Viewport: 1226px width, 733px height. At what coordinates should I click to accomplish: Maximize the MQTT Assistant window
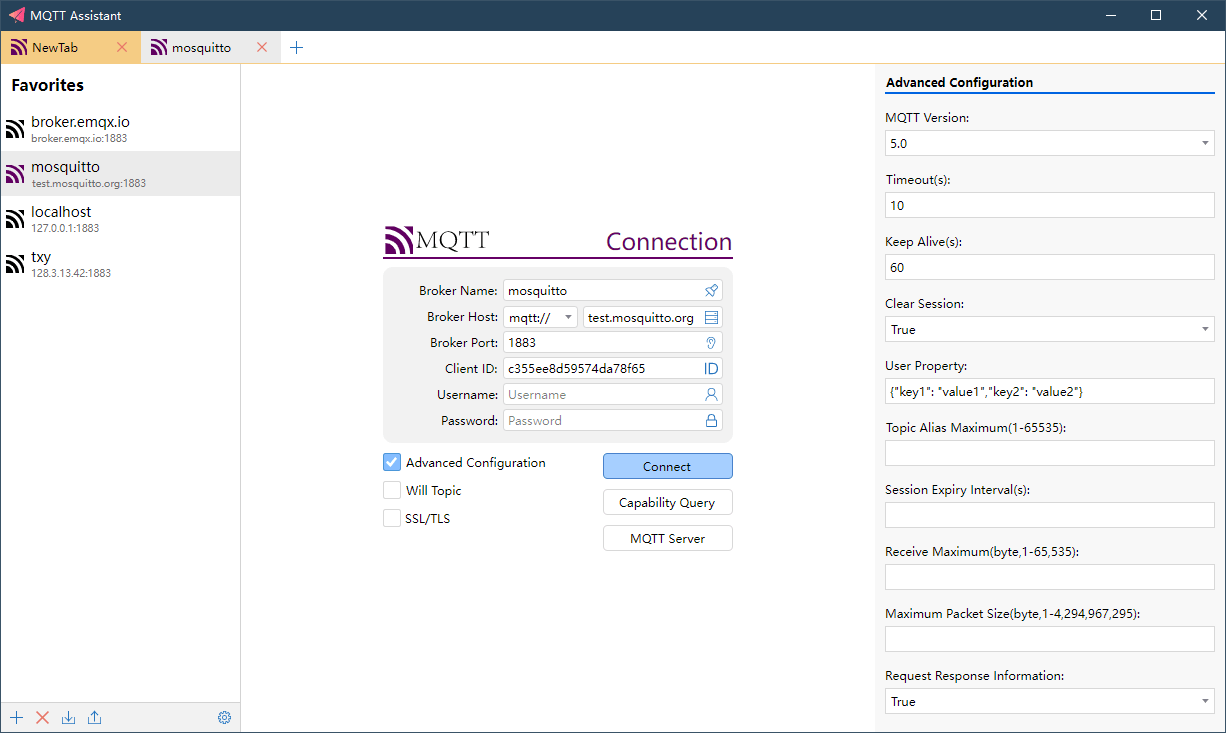tap(1156, 15)
